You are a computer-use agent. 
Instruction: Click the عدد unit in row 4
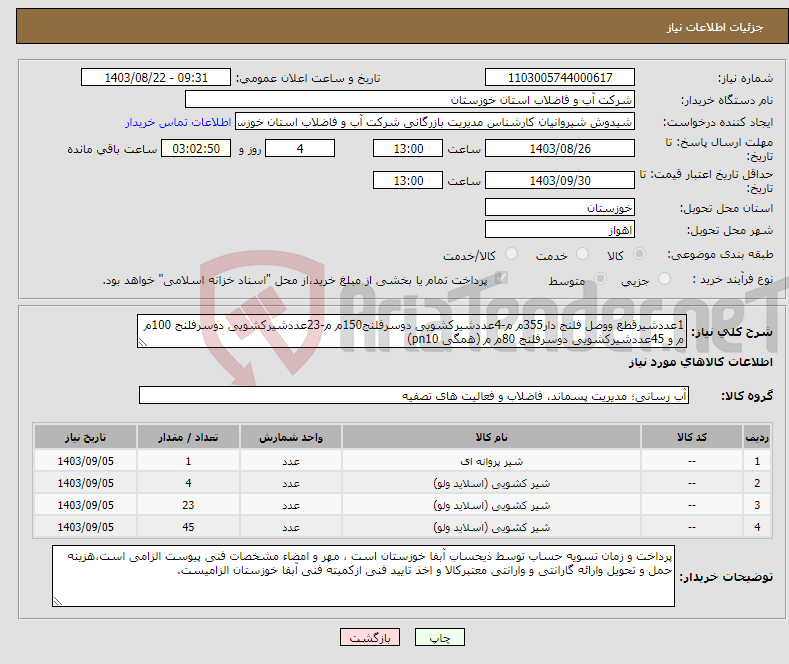[291, 528]
